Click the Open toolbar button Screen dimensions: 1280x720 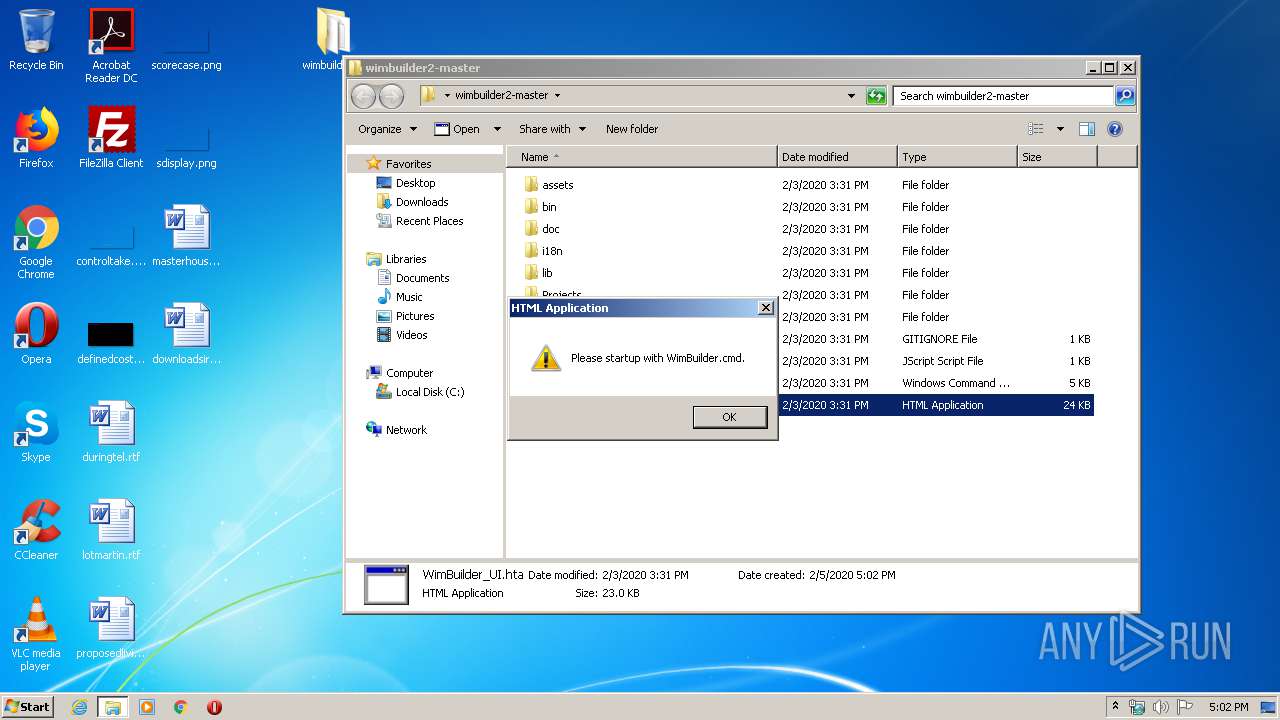point(457,129)
